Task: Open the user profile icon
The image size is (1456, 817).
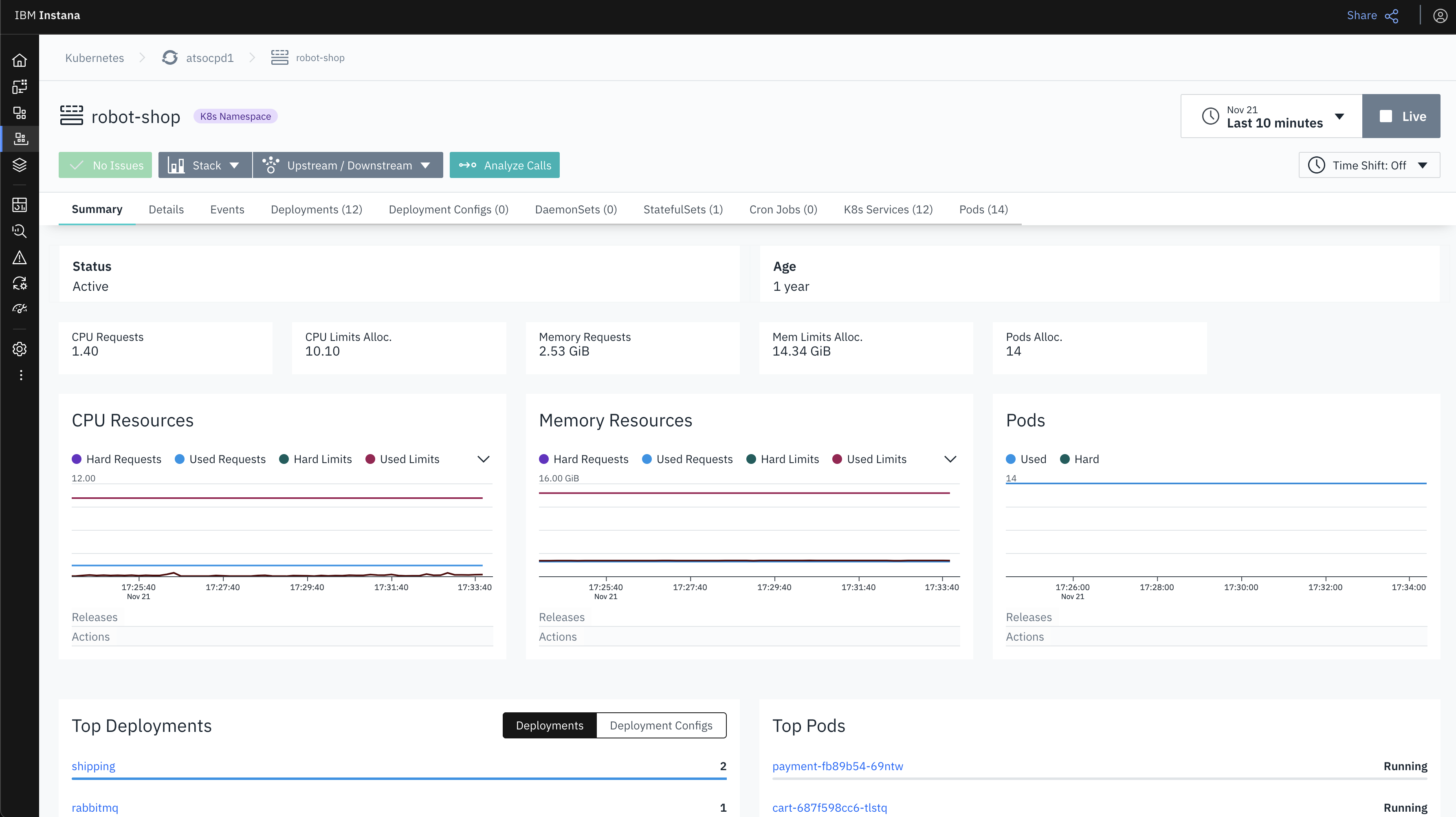Action: [1440, 16]
